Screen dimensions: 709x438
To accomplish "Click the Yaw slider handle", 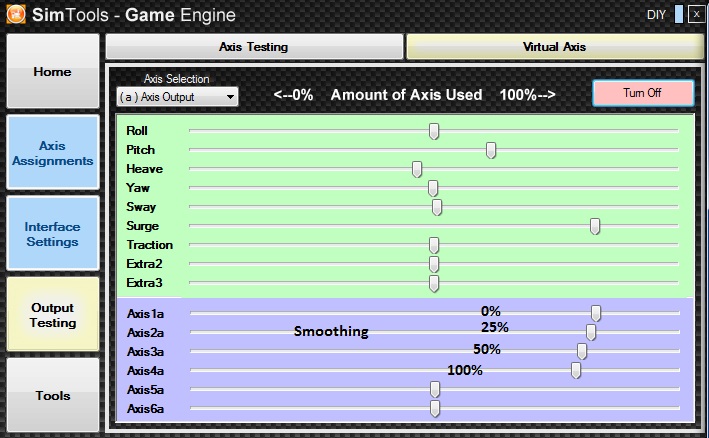I will tap(433, 188).
